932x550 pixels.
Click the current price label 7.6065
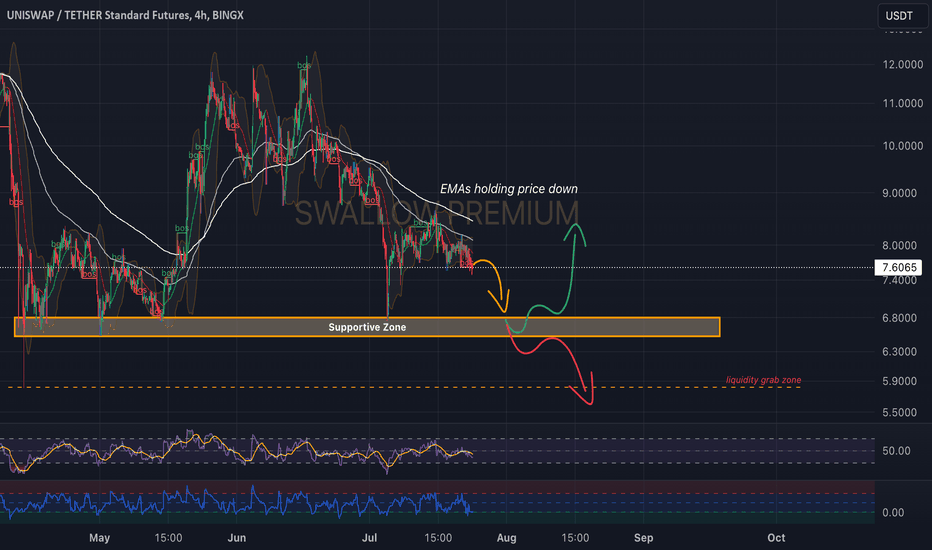point(898,268)
